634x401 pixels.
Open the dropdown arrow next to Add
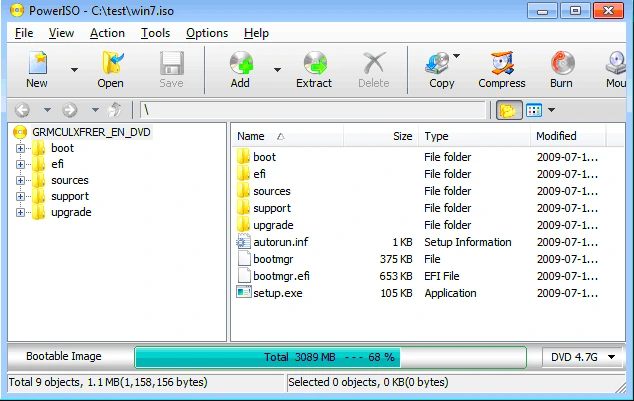[x=277, y=70]
